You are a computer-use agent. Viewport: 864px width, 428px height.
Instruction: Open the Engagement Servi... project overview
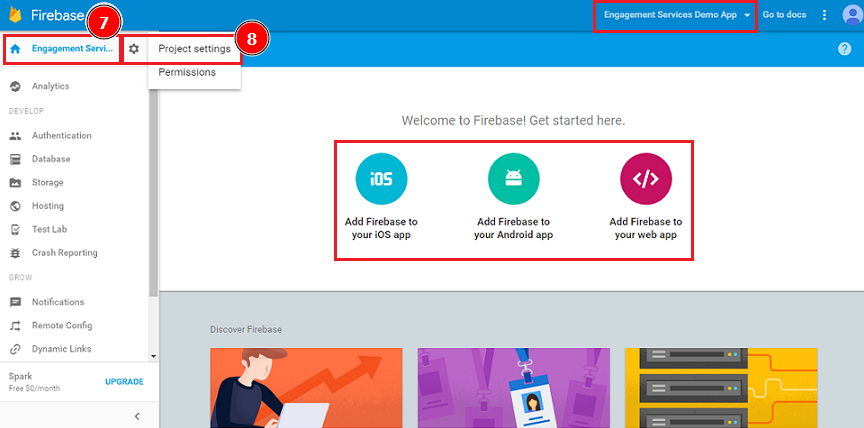tap(74, 48)
